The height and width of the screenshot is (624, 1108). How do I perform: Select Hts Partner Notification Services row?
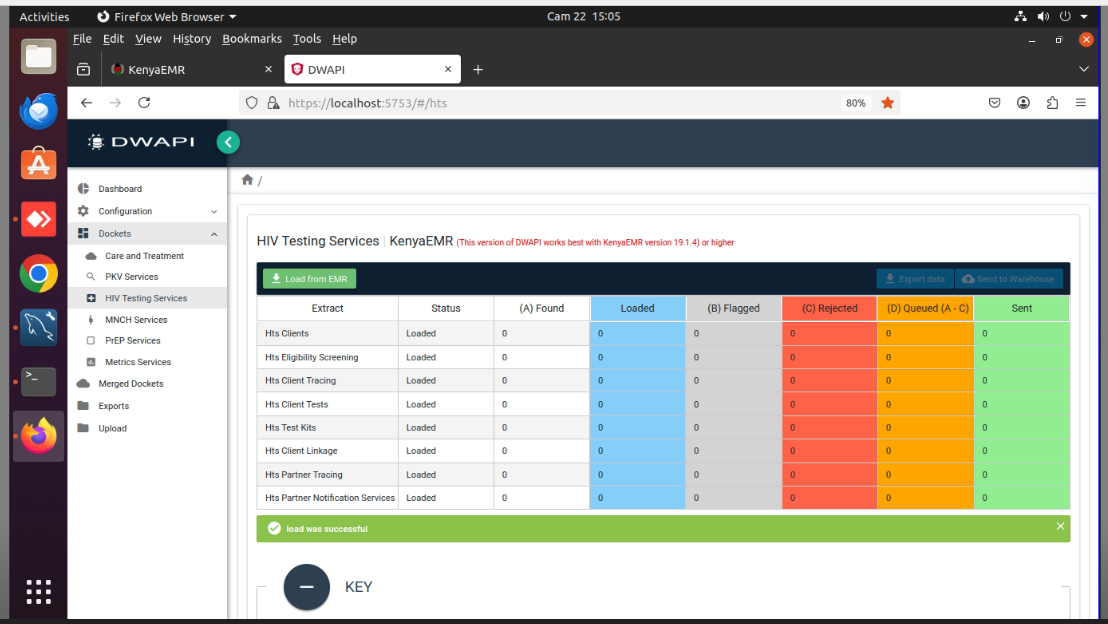point(664,498)
